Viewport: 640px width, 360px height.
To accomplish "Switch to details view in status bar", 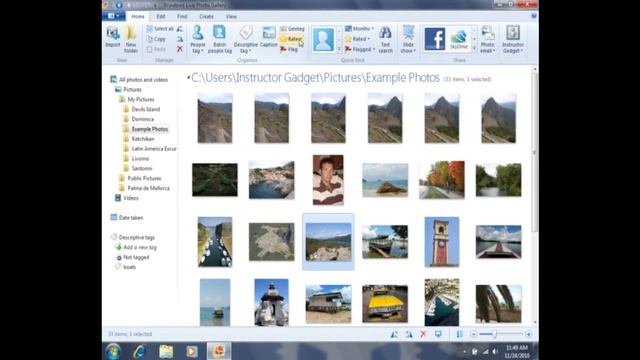I will [460, 334].
